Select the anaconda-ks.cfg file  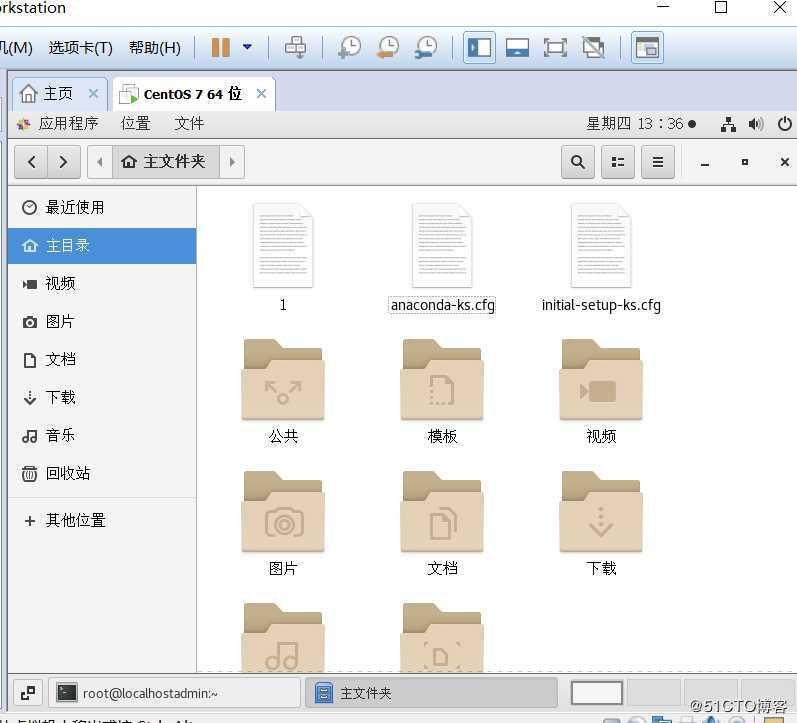point(442,246)
